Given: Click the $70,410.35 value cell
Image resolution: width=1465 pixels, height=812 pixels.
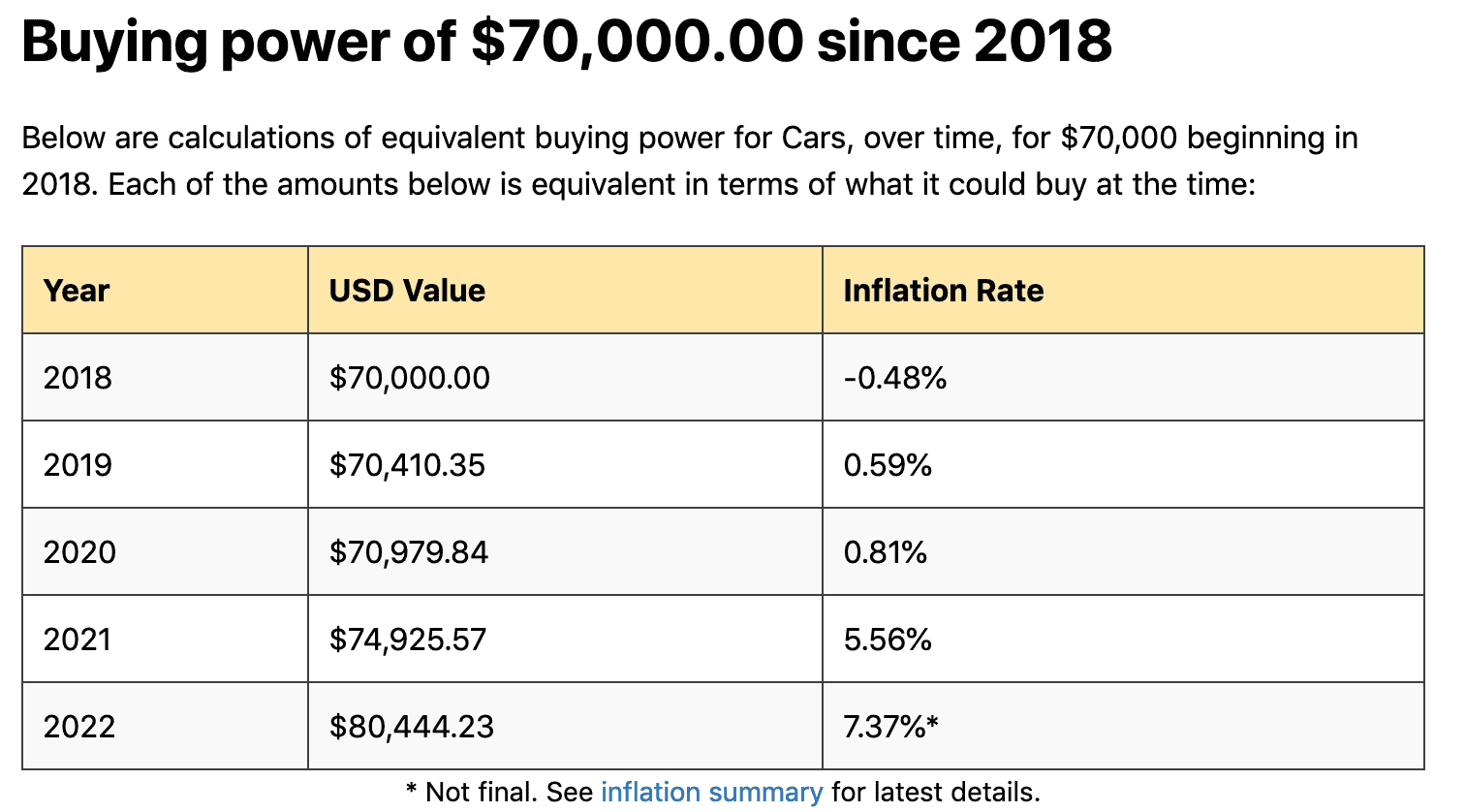Looking at the screenshot, I should 566,465.
